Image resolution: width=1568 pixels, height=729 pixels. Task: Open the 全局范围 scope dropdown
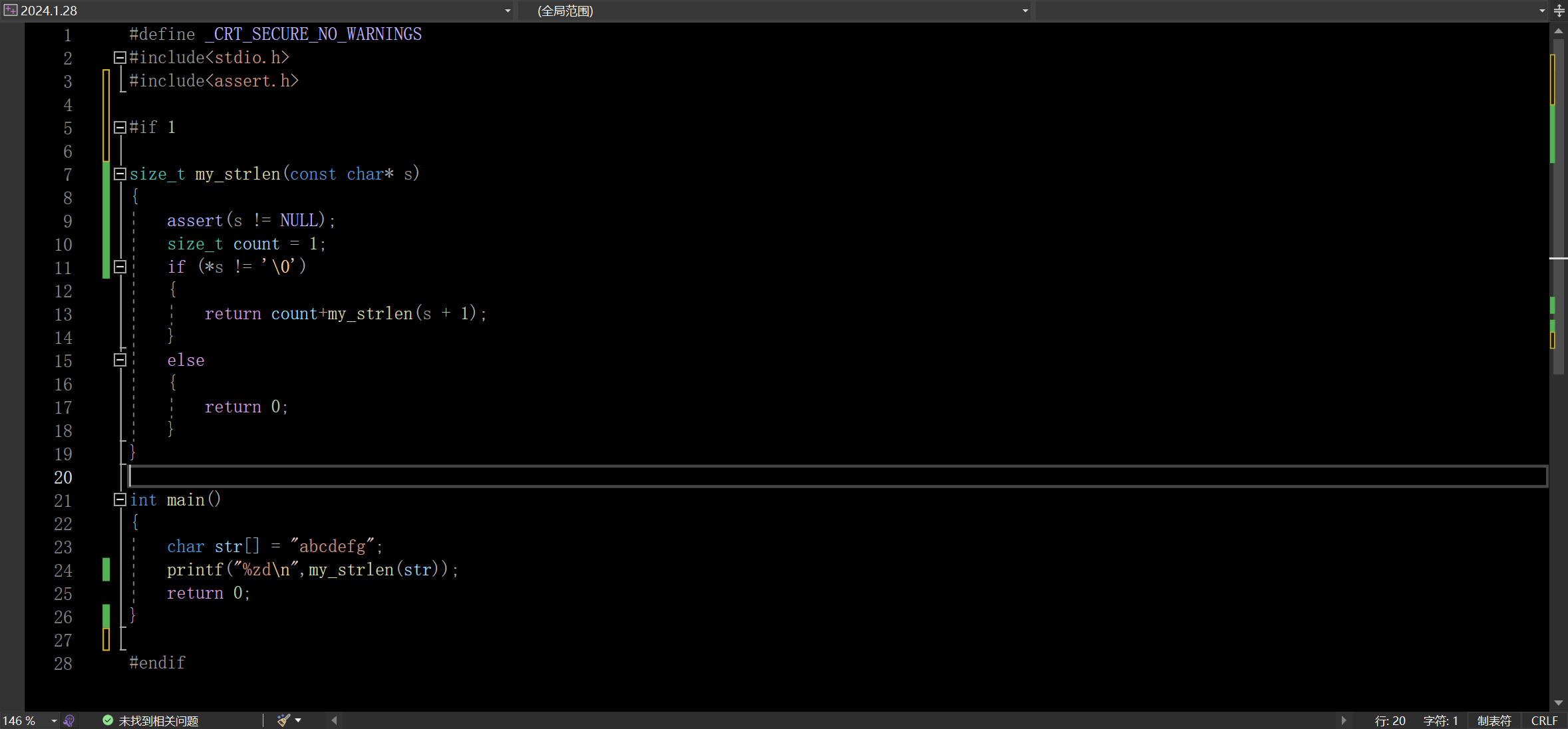tap(1024, 11)
